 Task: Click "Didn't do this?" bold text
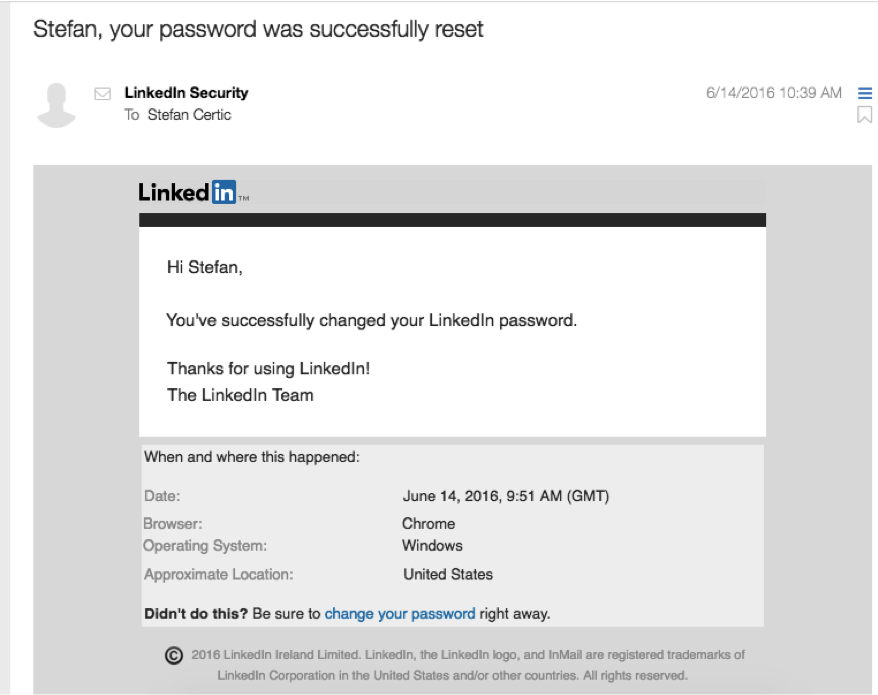point(196,614)
